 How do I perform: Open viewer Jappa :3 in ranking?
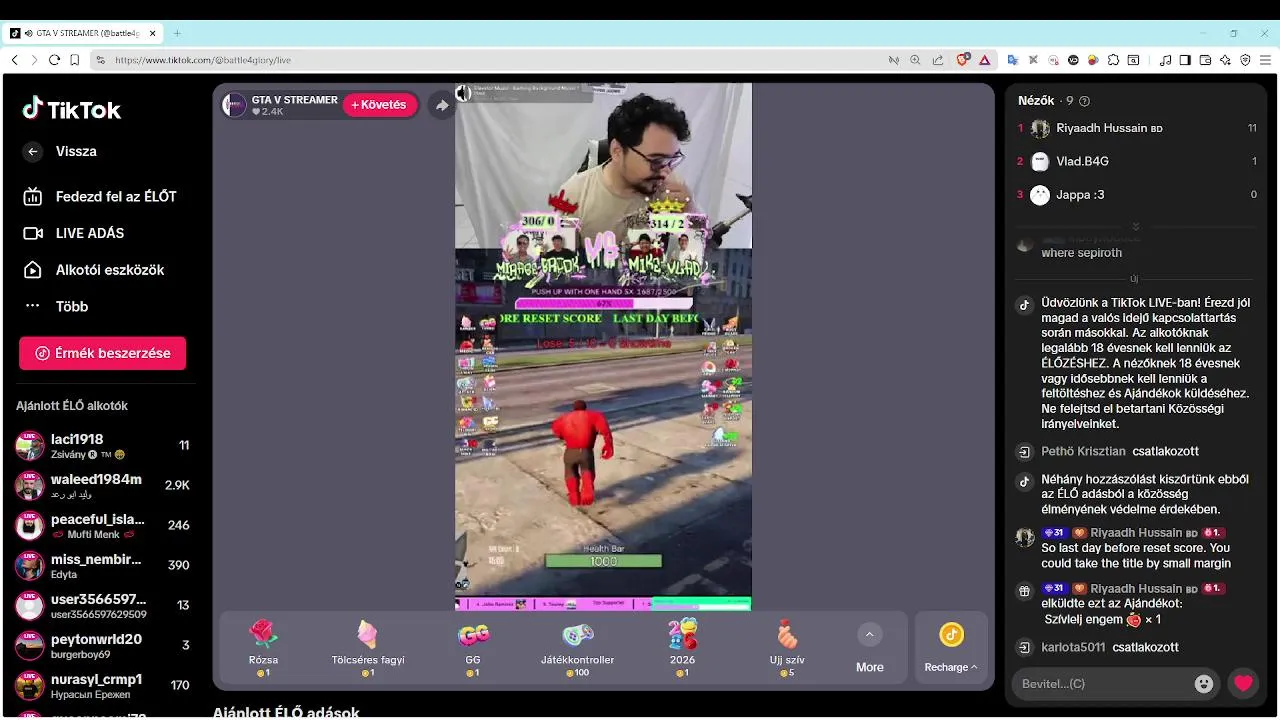click(x=1137, y=195)
